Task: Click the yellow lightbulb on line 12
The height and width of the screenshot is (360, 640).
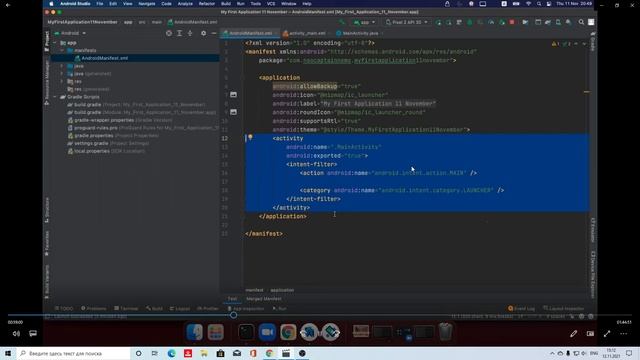Action: [250, 138]
